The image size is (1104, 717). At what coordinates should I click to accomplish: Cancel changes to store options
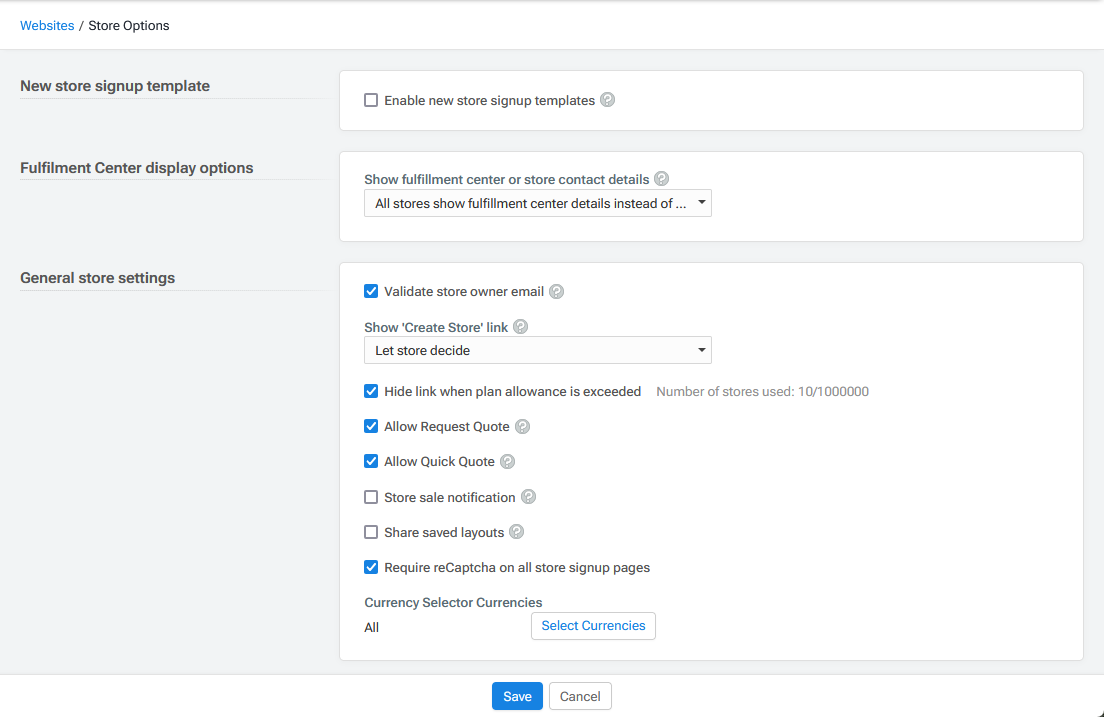(580, 696)
